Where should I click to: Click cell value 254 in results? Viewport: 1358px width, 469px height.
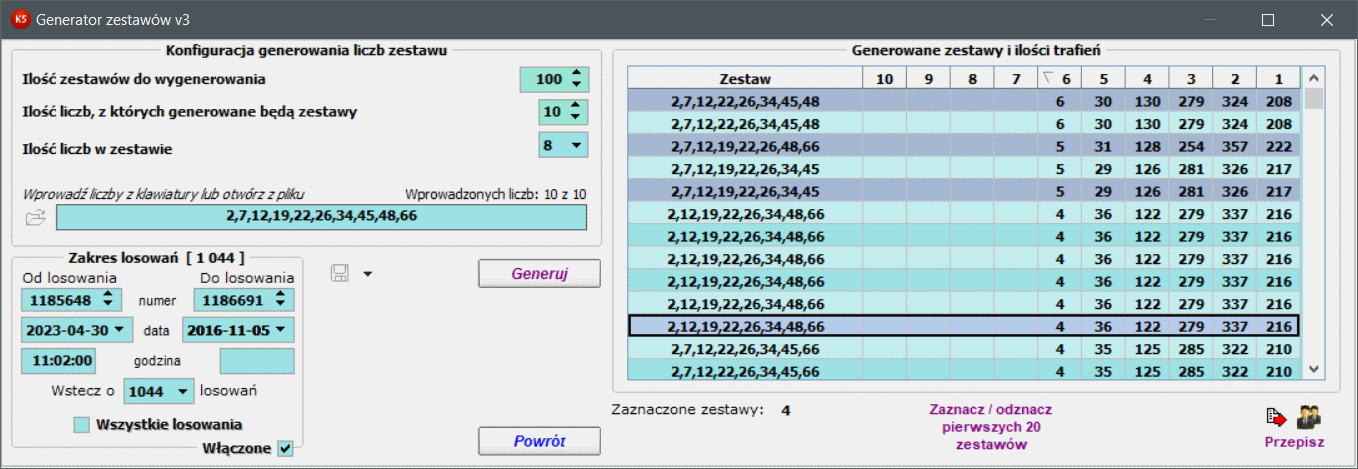(x=1191, y=146)
